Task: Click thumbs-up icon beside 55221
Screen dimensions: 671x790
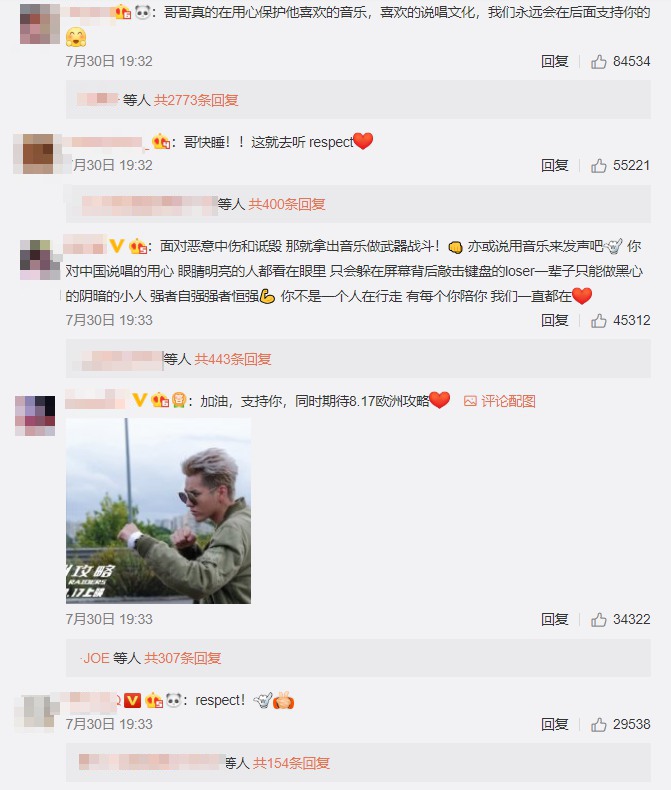Action: (598, 166)
